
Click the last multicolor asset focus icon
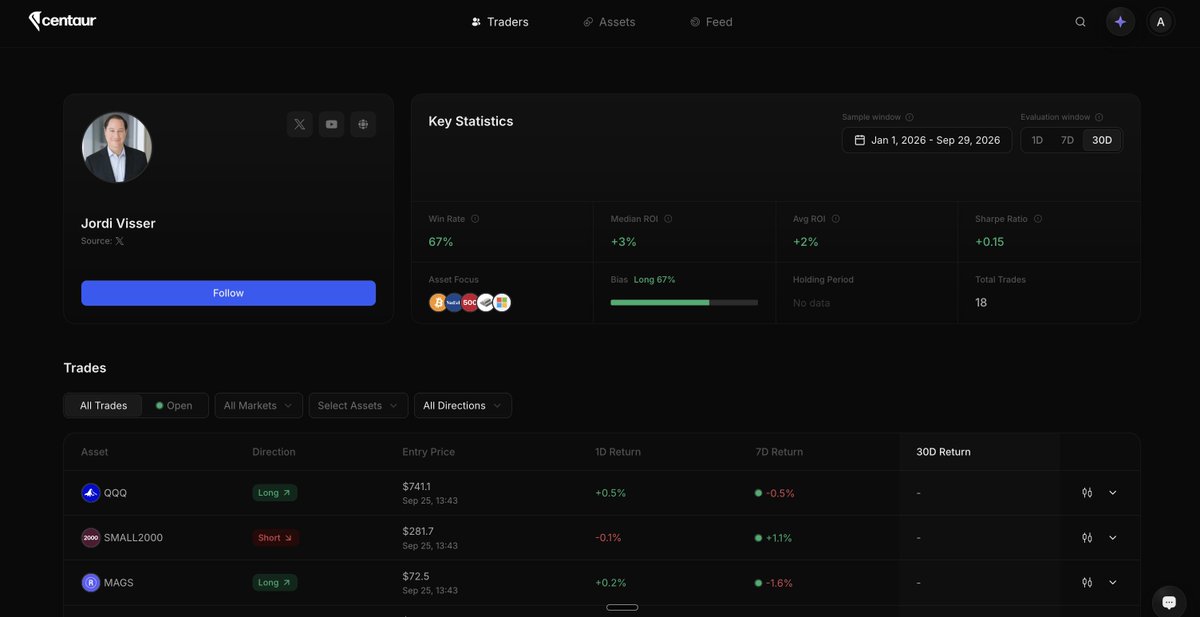click(502, 302)
